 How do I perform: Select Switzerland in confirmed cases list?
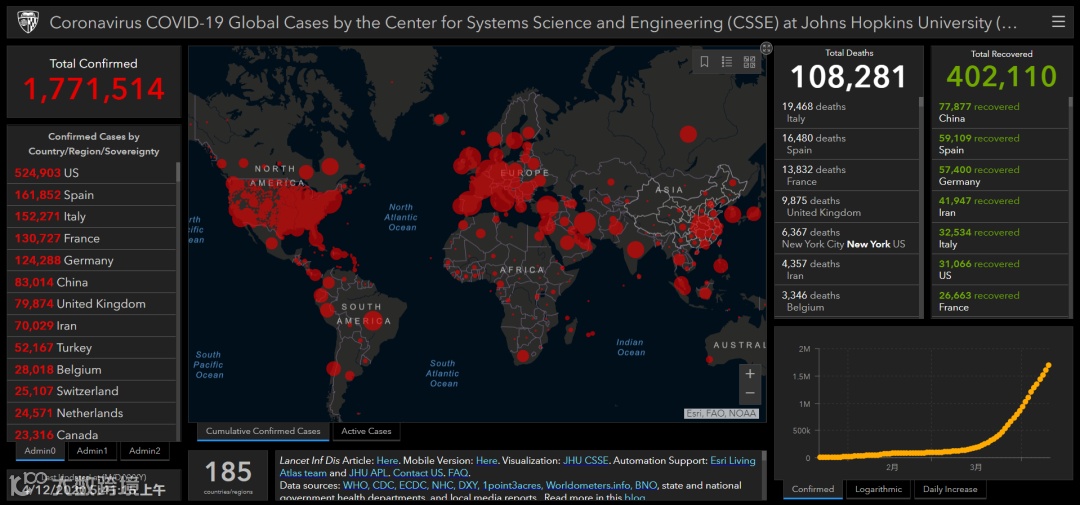(x=94, y=391)
